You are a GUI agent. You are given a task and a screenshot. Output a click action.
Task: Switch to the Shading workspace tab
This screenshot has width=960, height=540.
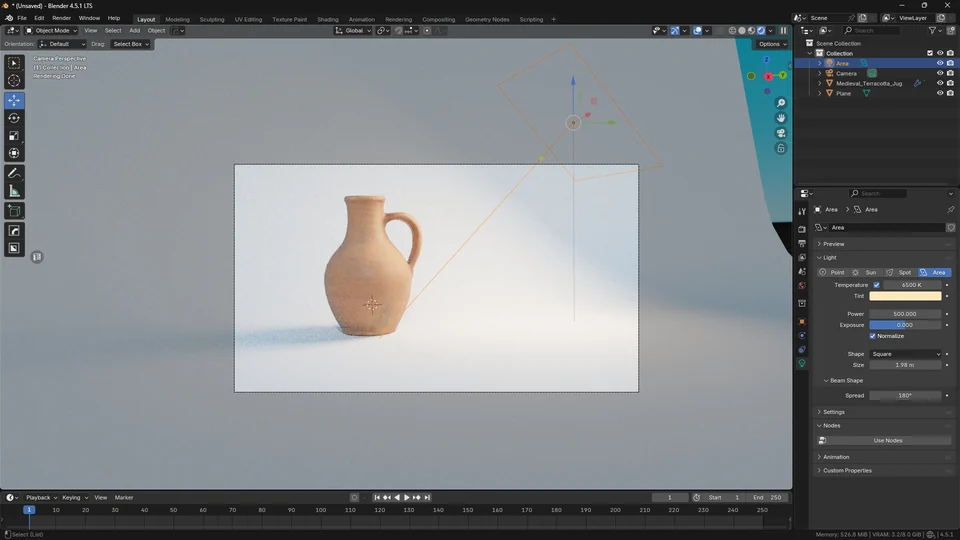(x=328, y=19)
